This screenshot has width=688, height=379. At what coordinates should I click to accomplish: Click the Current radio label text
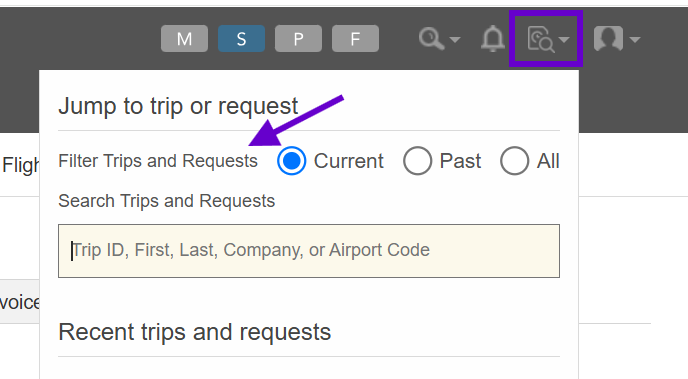(x=349, y=161)
